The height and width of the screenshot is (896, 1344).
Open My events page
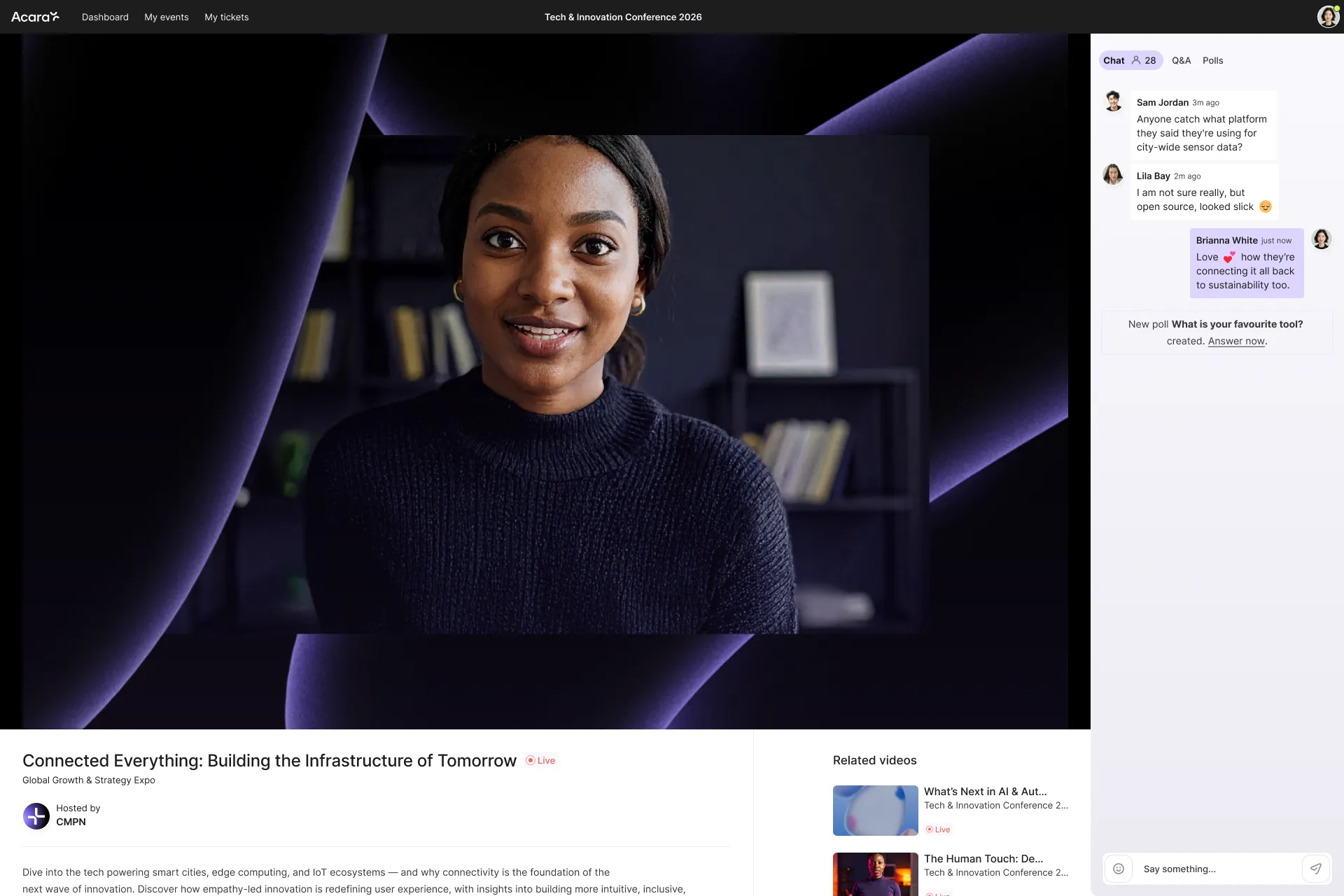[167, 17]
